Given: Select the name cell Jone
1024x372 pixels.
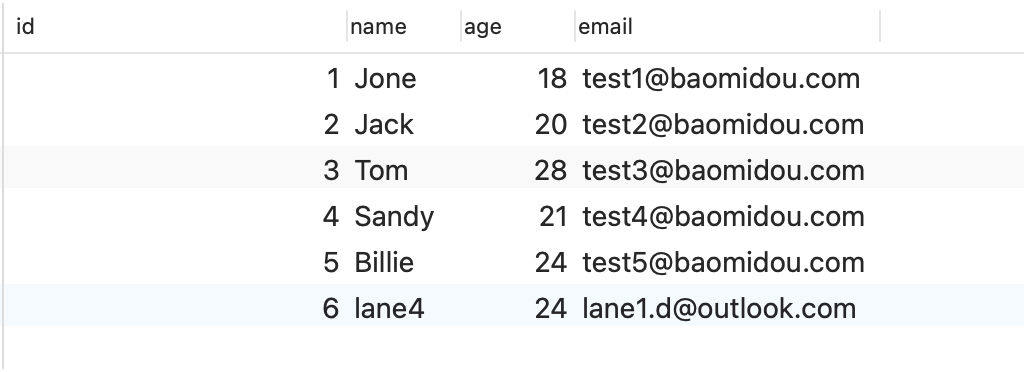Looking at the screenshot, I should (x=385, y=79).
